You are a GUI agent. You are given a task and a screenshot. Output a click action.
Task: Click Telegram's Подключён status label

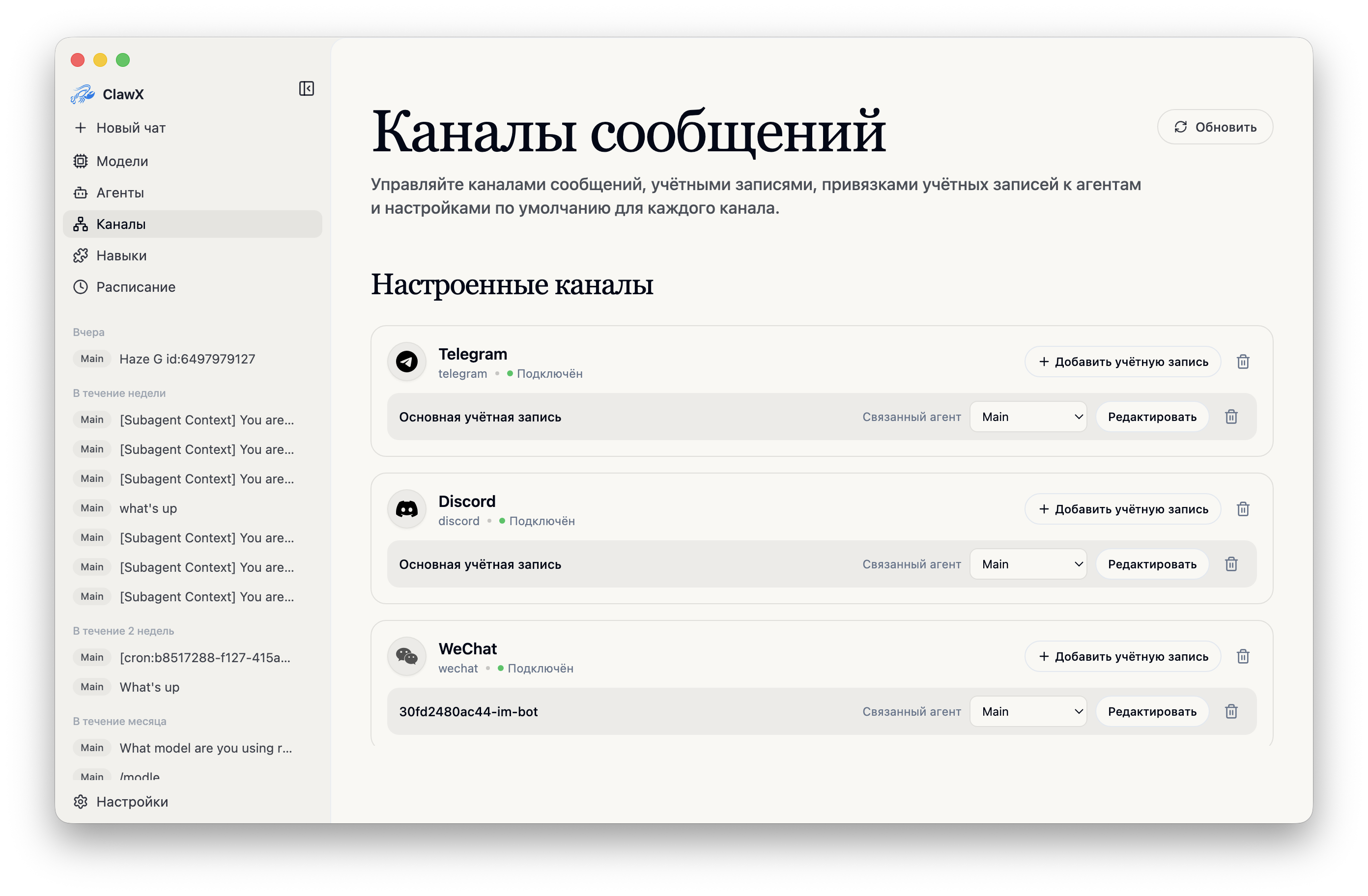pos(549,374)
